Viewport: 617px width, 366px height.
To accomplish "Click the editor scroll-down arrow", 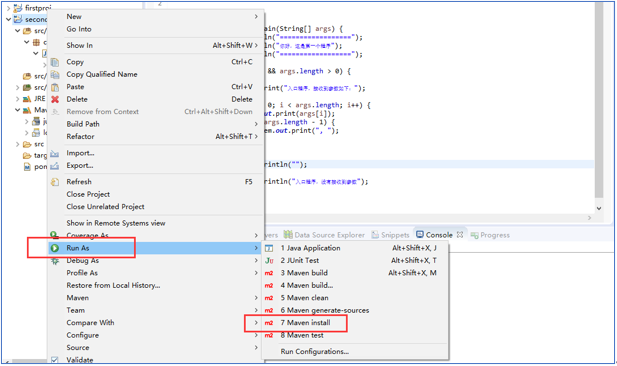I will point(599,209).
